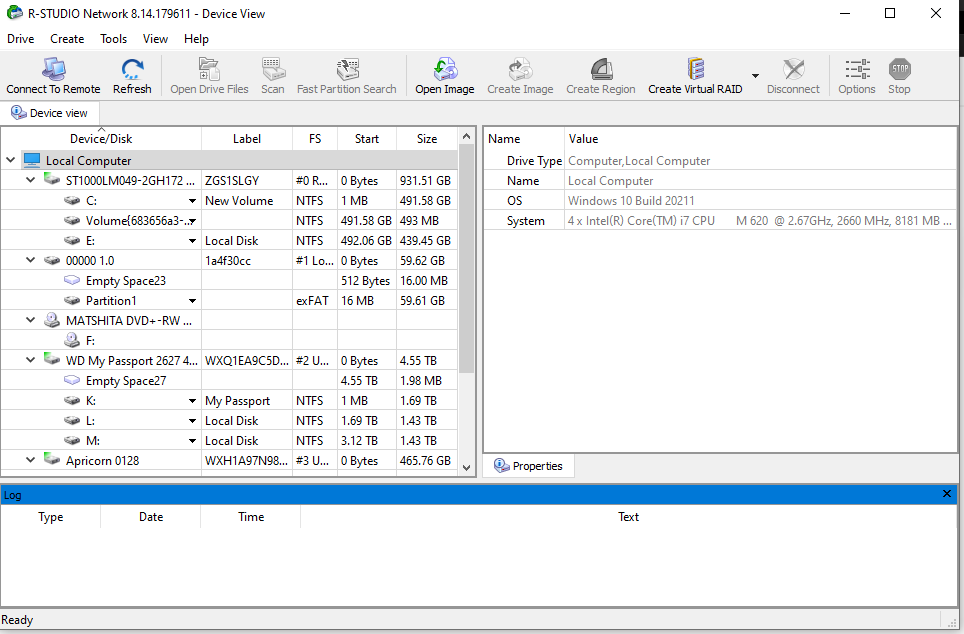Click the Windows 10 Build 20211 value

(x=631, y=201)
